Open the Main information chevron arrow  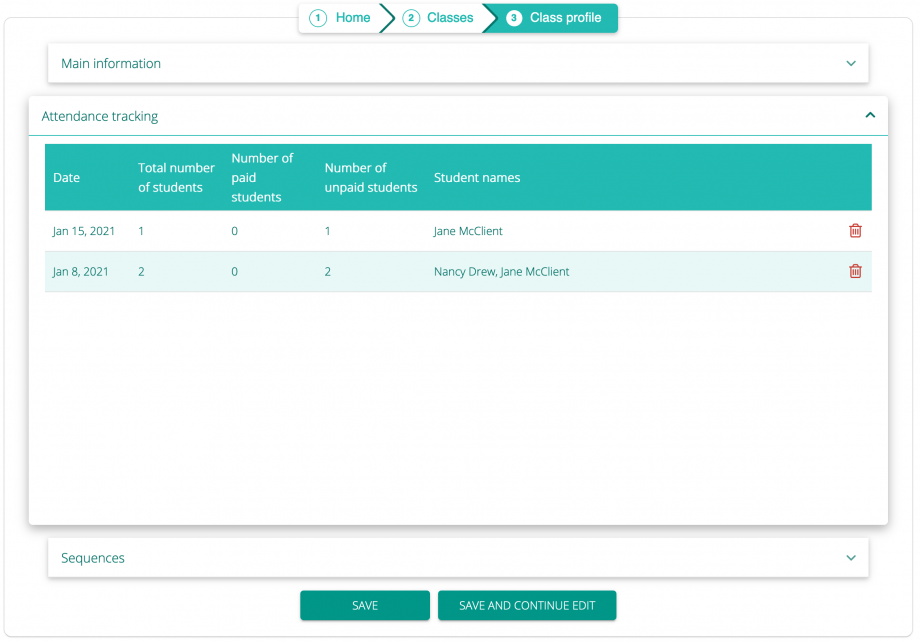(851, 62)
